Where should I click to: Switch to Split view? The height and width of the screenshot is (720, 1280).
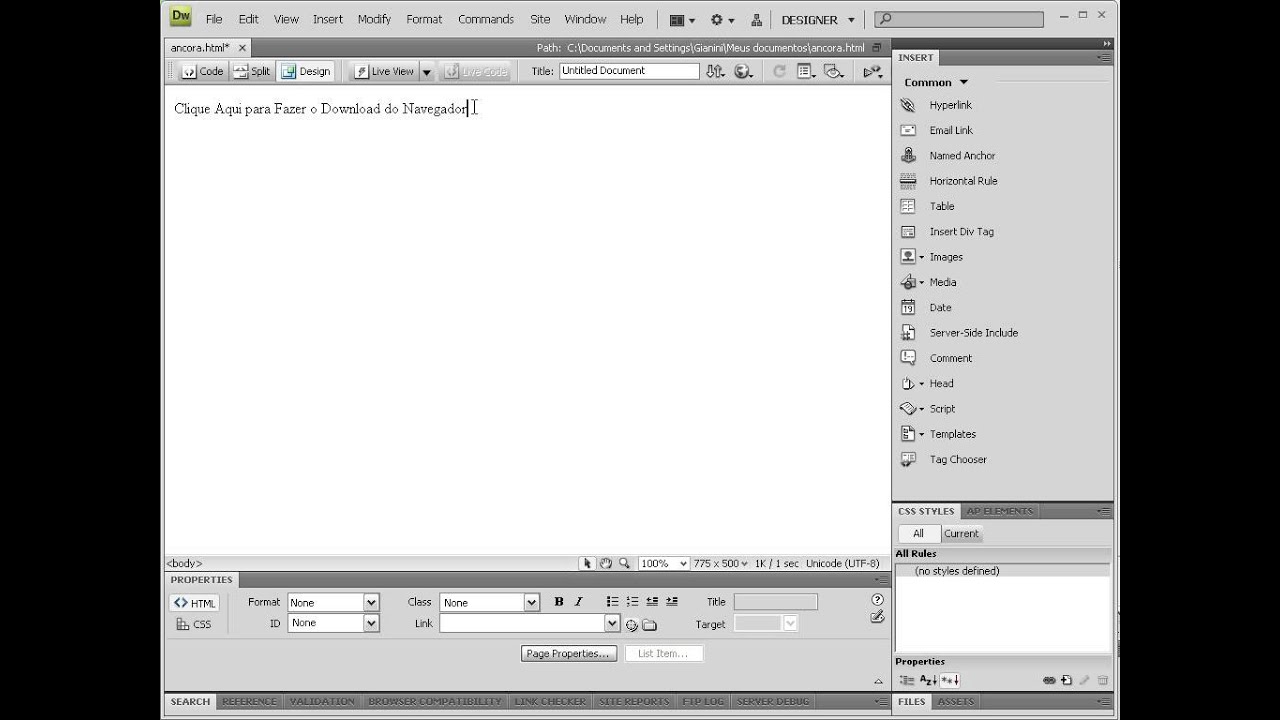(x=252, y=71)
